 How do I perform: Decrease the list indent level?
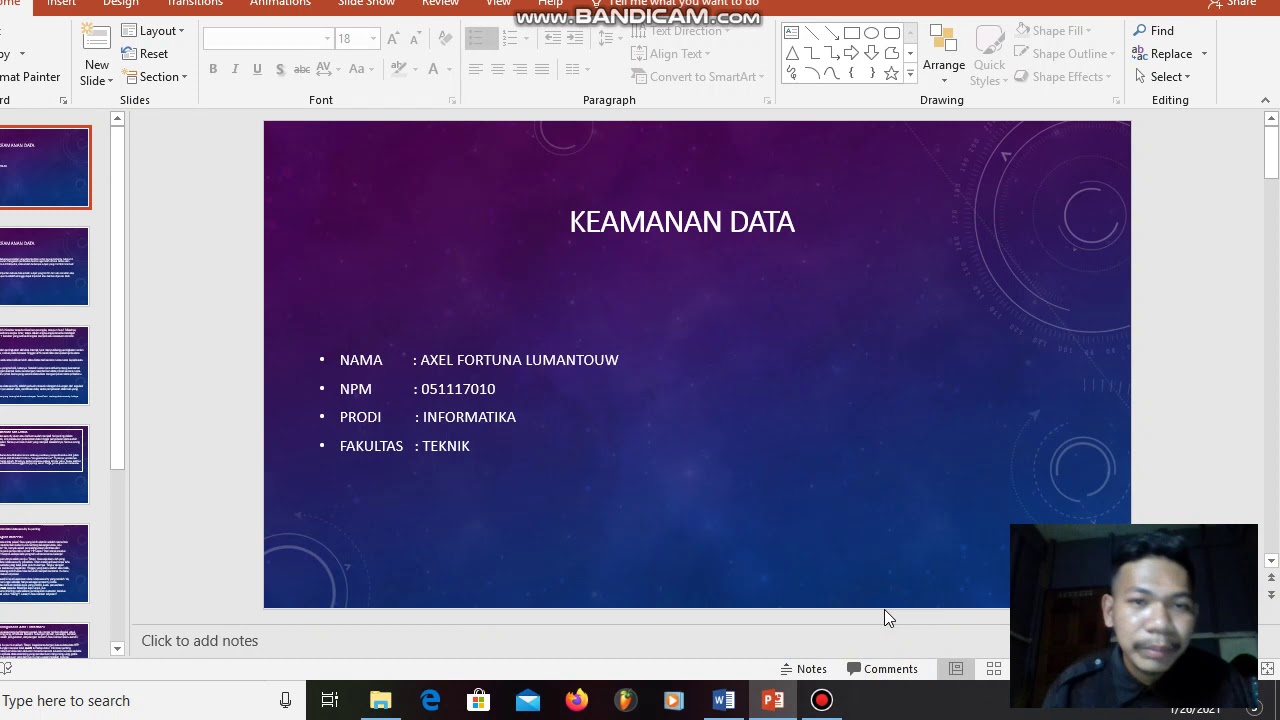(553, 39)
